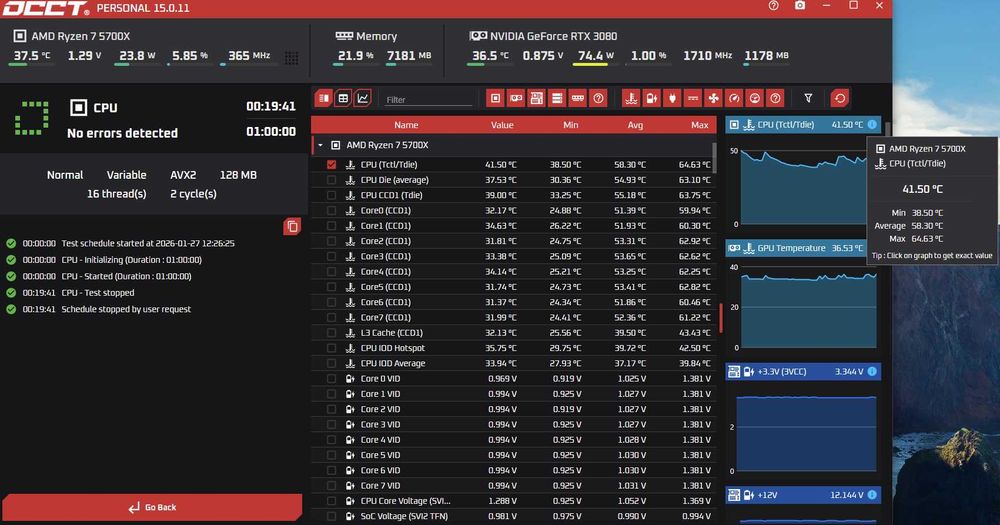Screen dimensions: 1000x525
Task: Check the CPU IOD Hotspot checkbox
Action: [331, 348]
